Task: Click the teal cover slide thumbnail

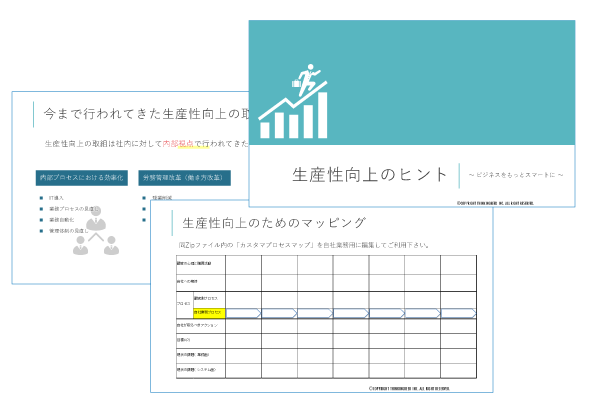Action: coord(412,114)
